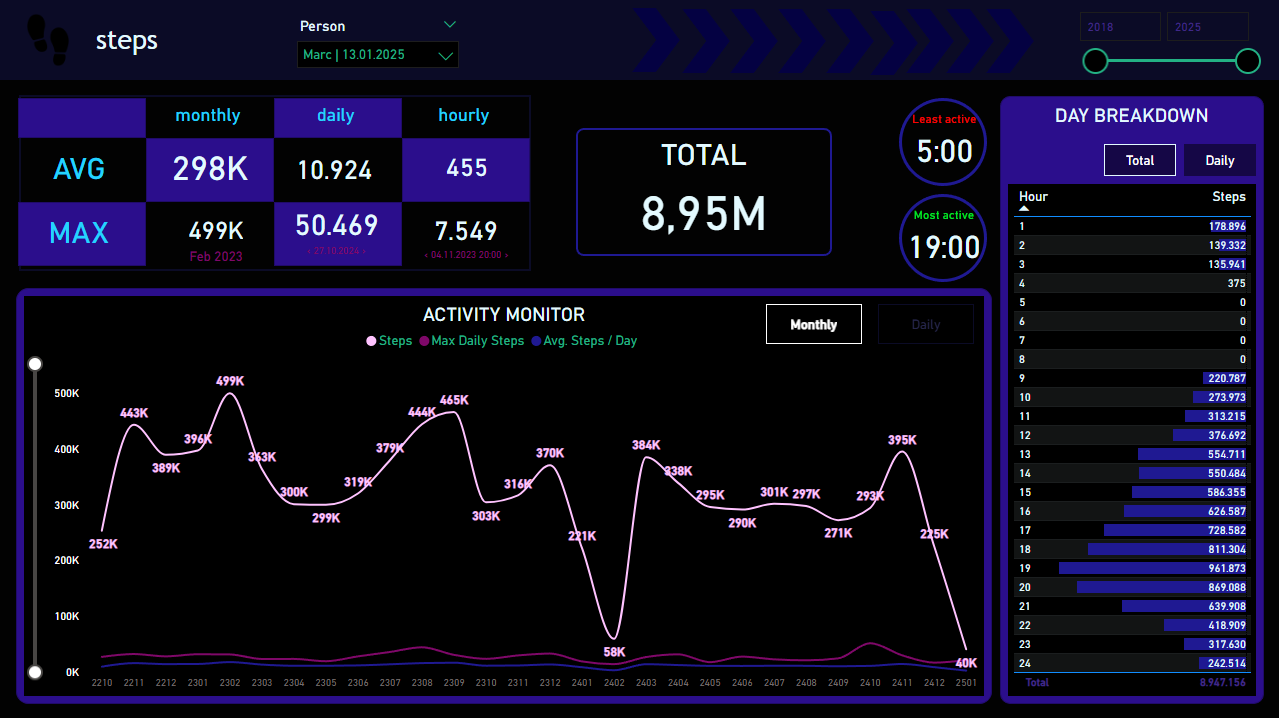Click the pink Steps legend marker
Viewport: 1279px width, 718px height.
pyautogui.click(x=372, y=341)
